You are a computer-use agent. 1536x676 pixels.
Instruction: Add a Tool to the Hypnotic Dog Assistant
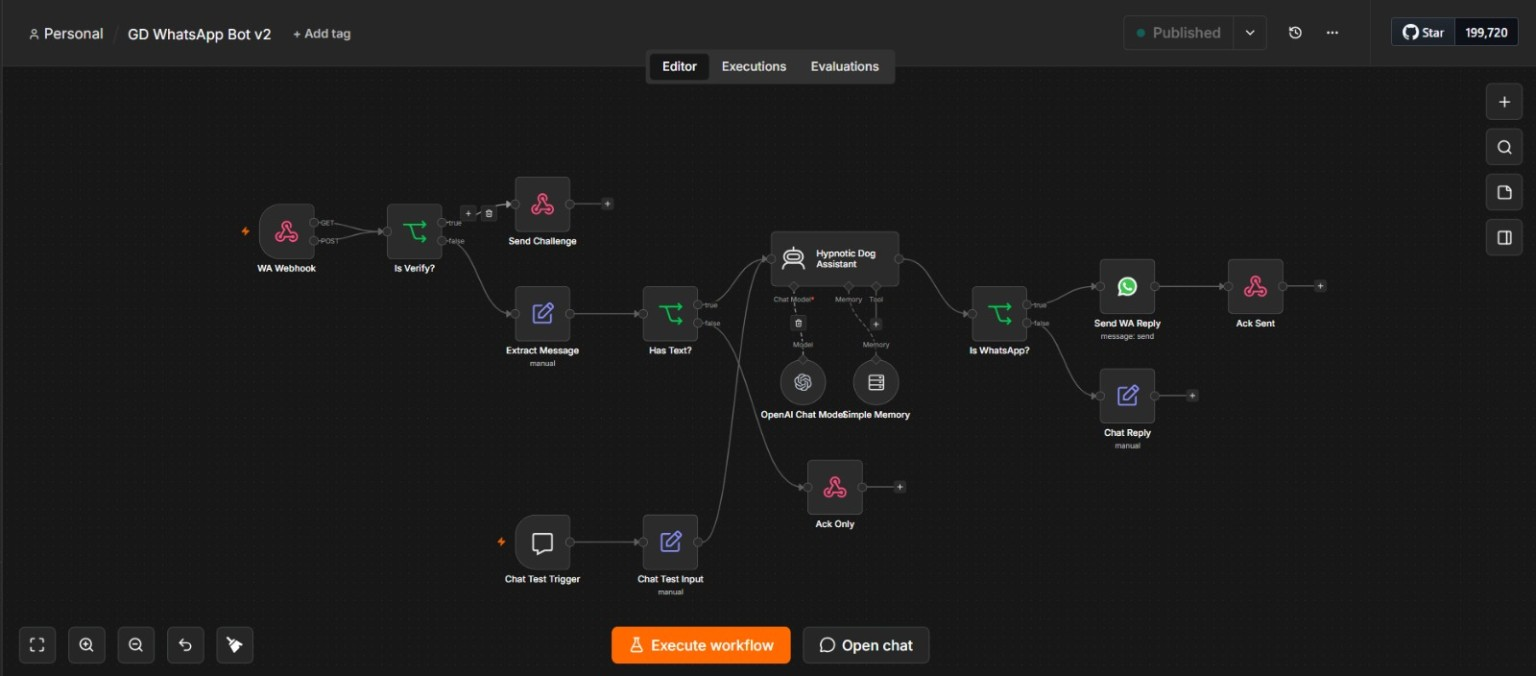(876, 323)
